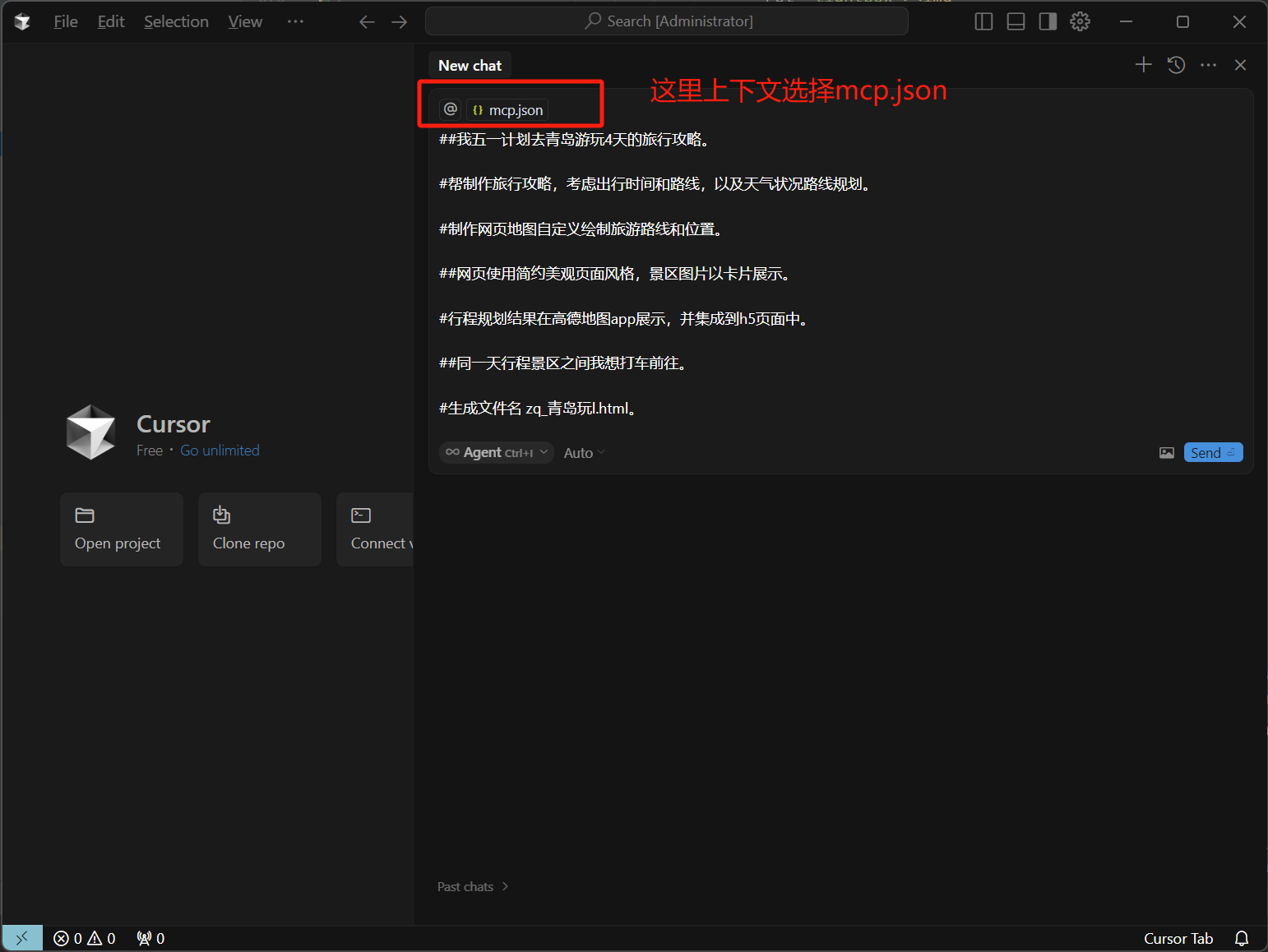Follow the Go unlimited link
This screenshot has width=1268, height=952.
(x=220, y=451)
